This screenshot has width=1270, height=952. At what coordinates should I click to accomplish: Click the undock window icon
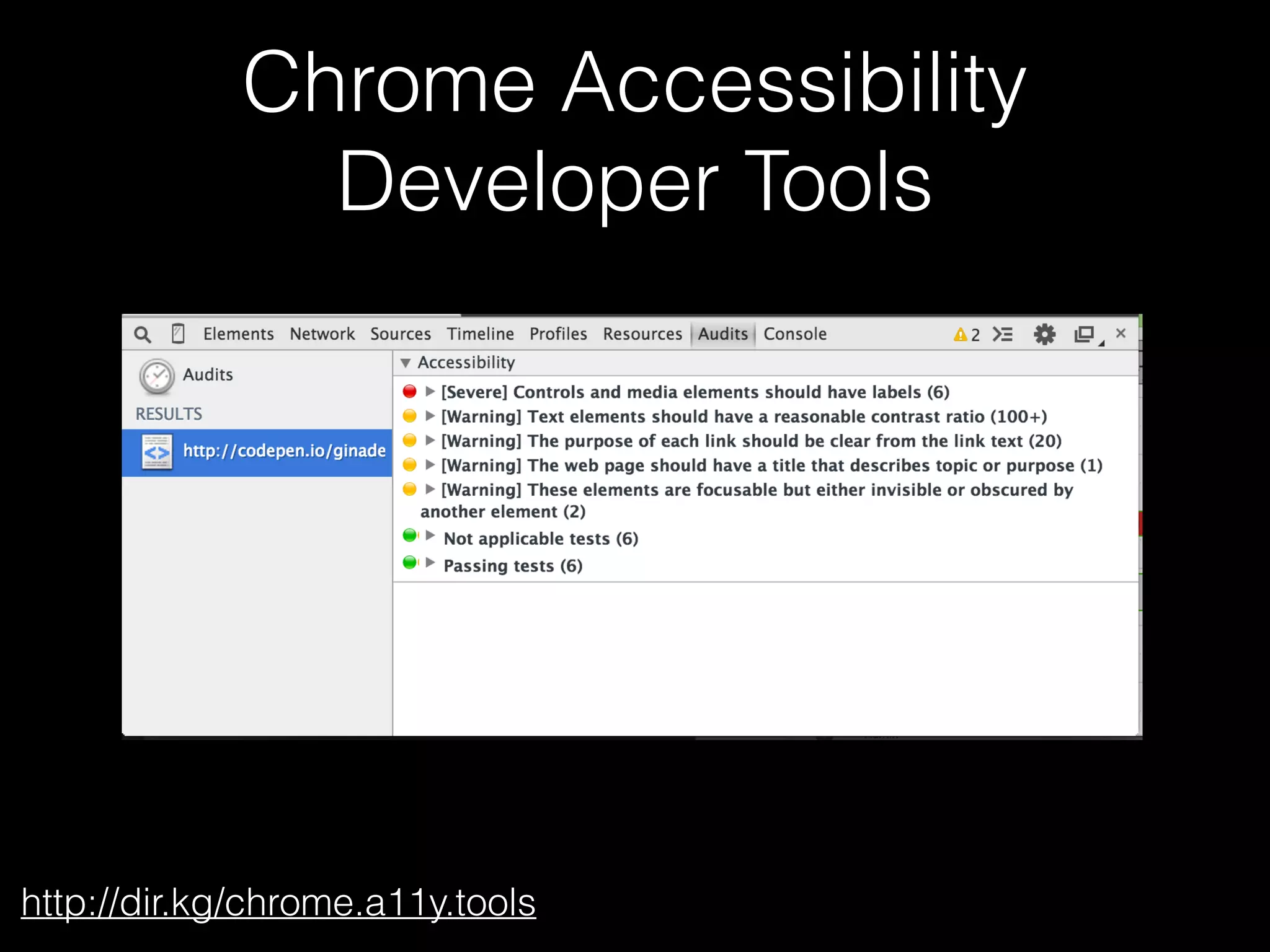(1085, 335)
